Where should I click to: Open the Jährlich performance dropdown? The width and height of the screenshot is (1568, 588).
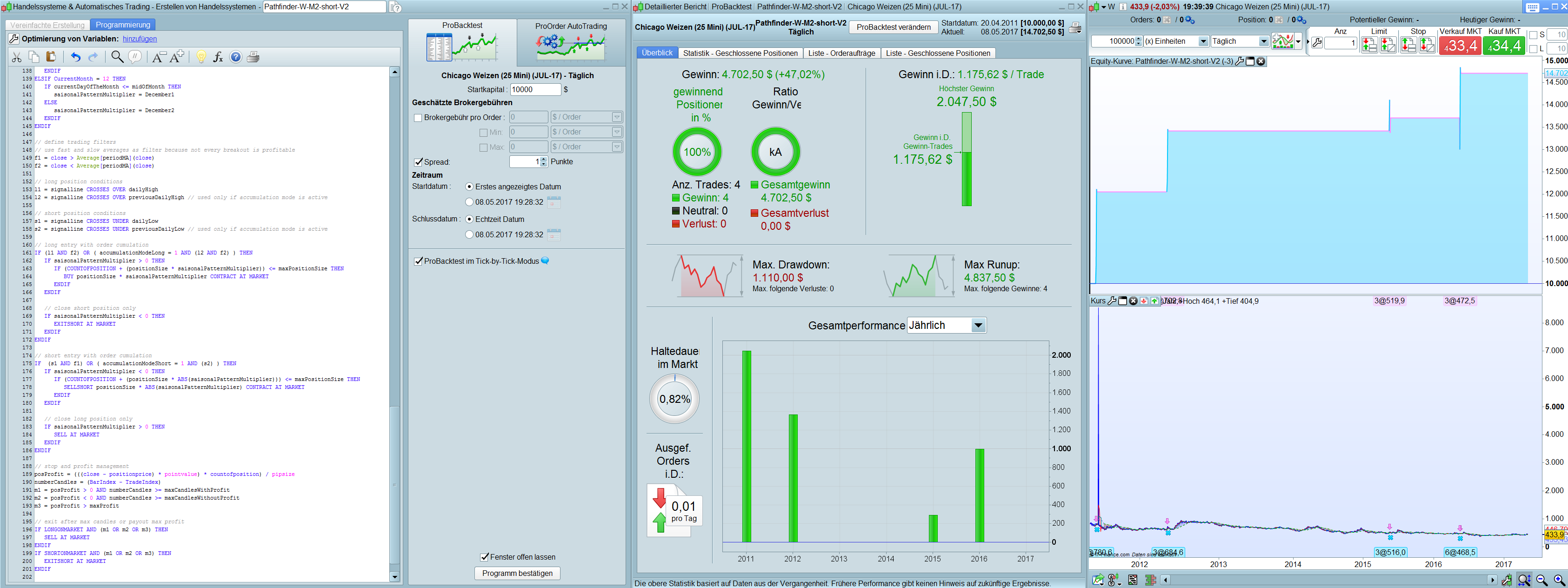pyautogui.click(x=978, y=326)
